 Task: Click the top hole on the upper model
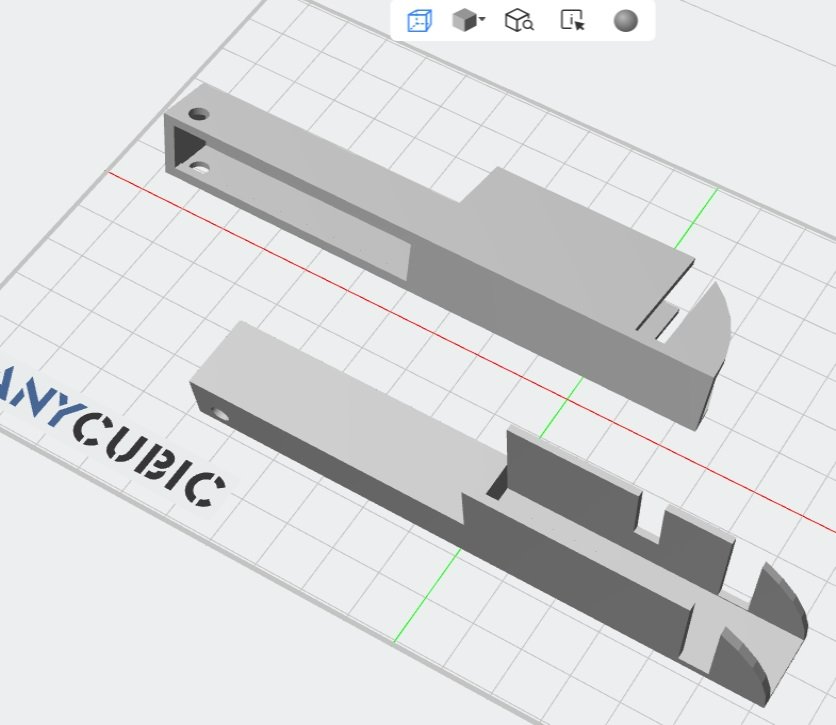(201, 115)
